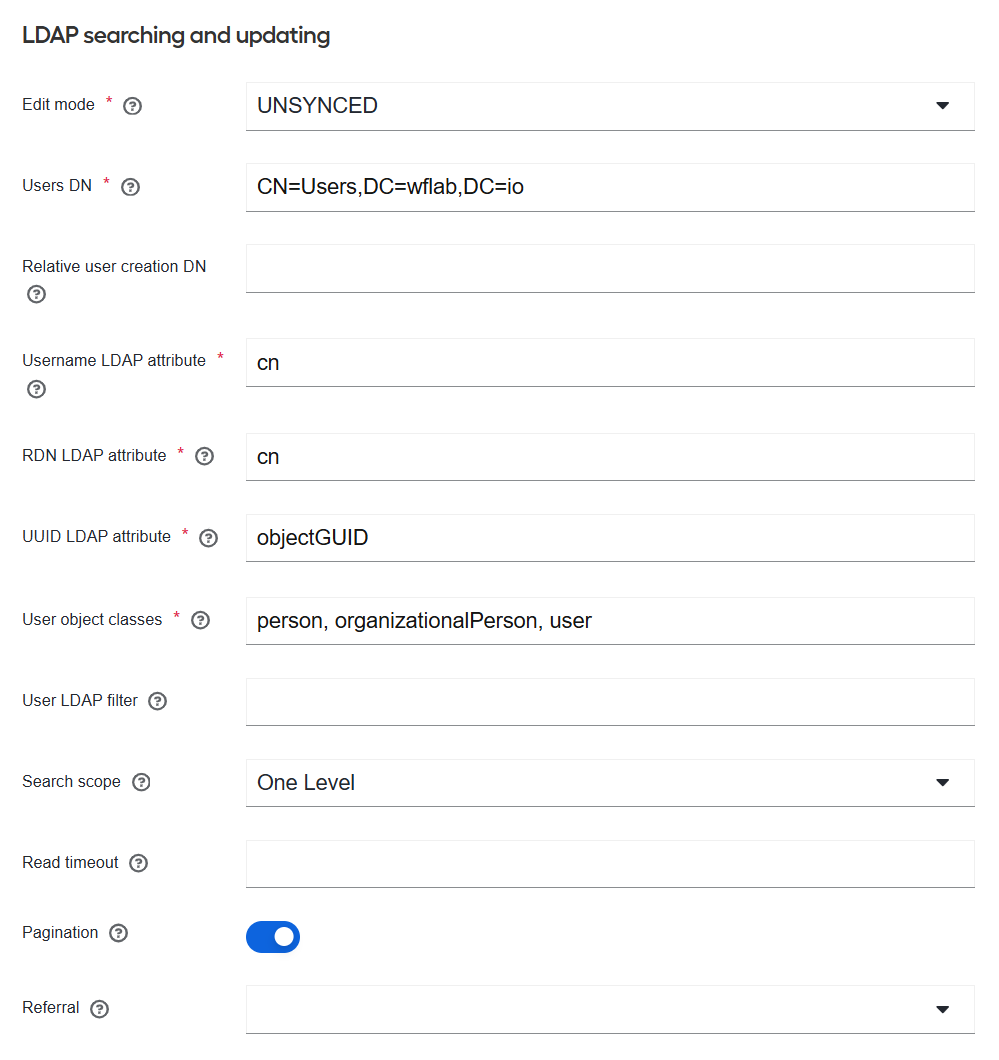Click User object classes help icon
This screenshot has width=999, height=1060.
[201, 620]
